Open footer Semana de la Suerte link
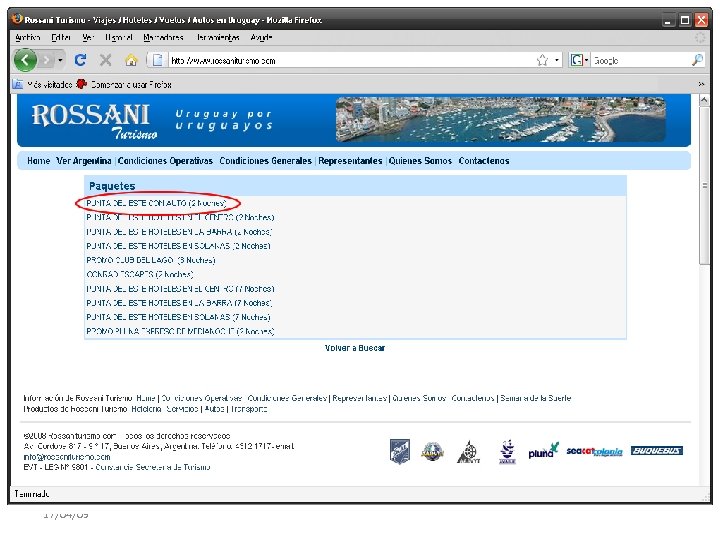Image resolution: width=720 pixels, height=540 pixels. tap(535, 398)
